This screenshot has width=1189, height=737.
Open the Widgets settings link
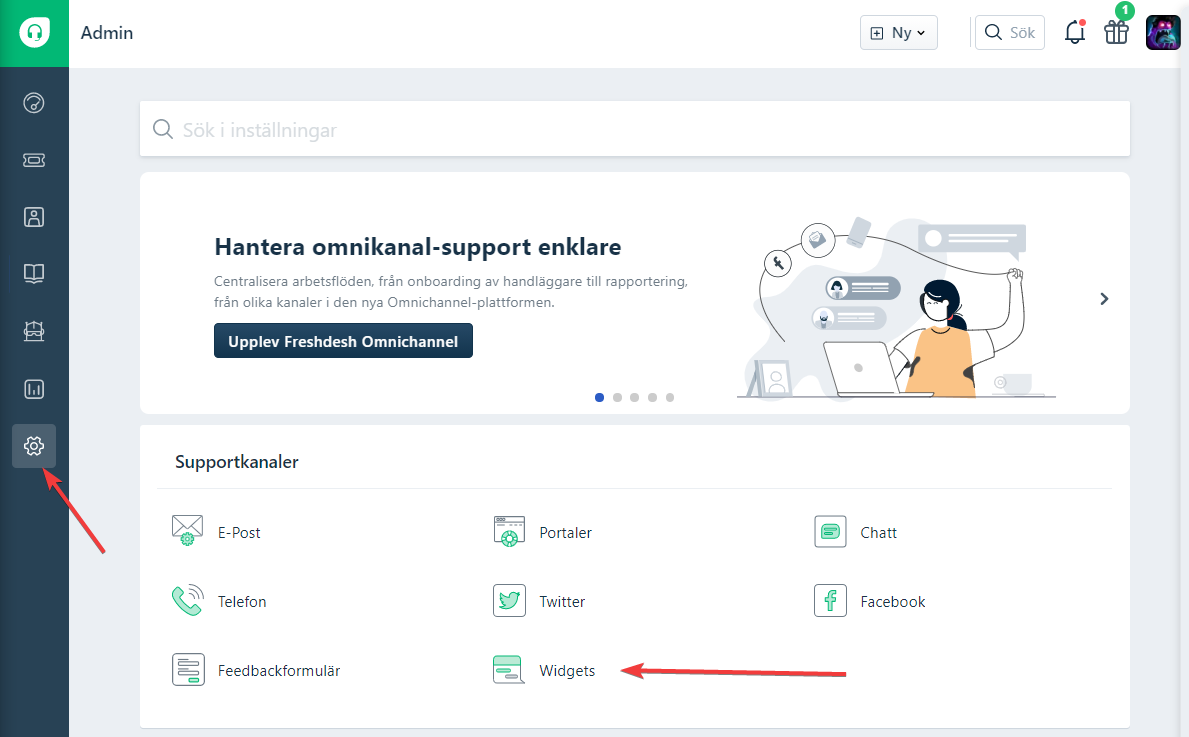(566, 671)
